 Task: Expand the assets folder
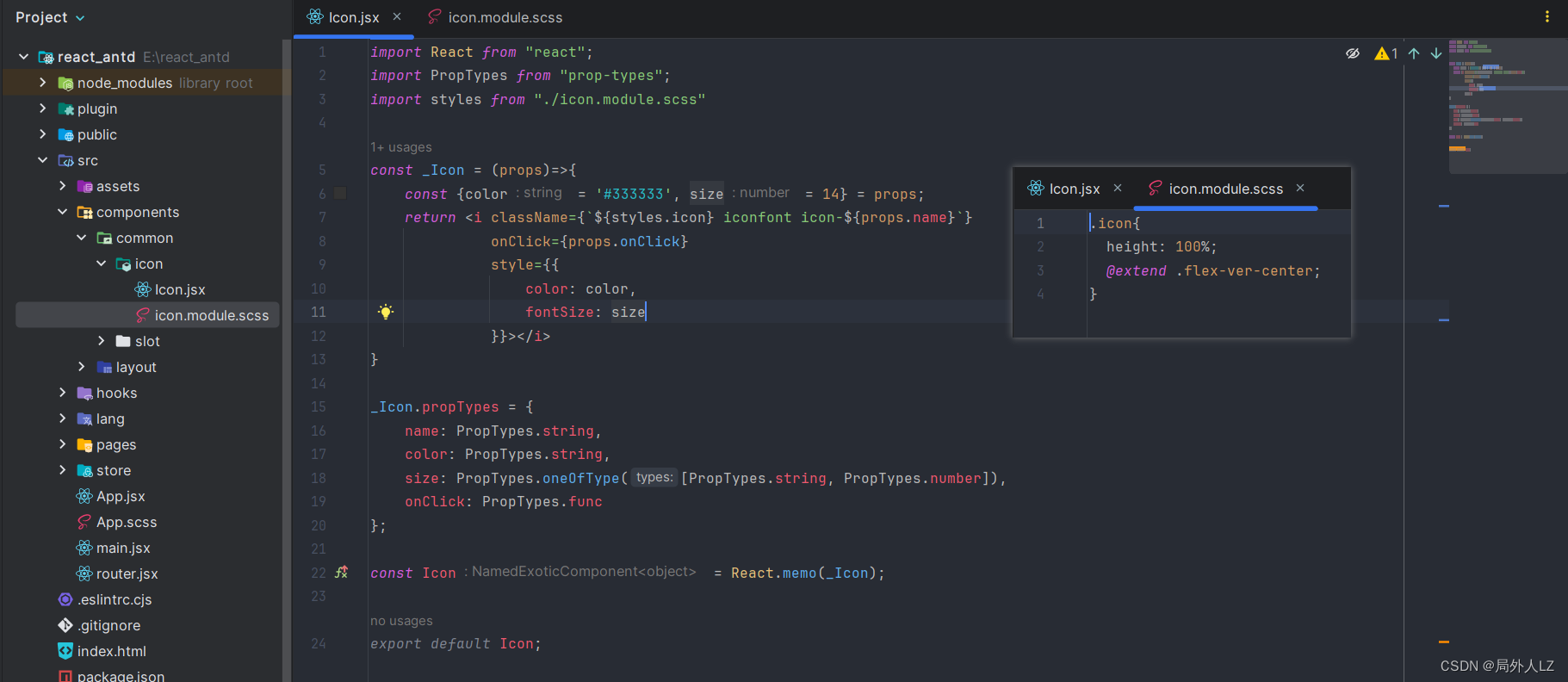coord(62,186)
